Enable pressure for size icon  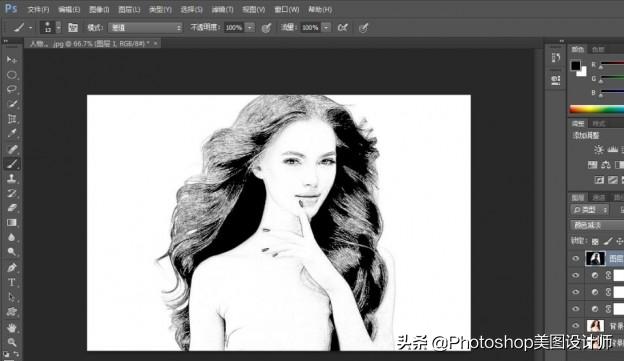click(x=363, y=27)
